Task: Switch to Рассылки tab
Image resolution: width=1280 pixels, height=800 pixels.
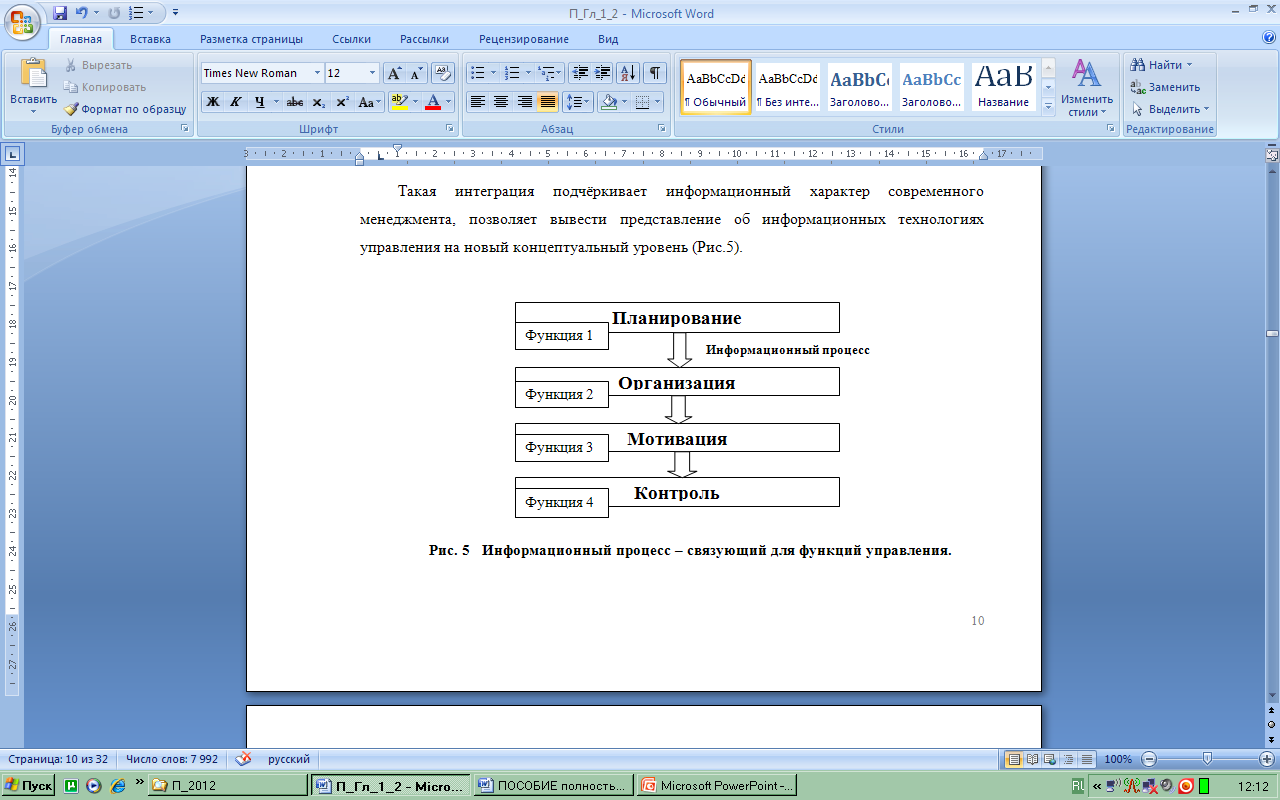Action: click(x=424, y=39)
